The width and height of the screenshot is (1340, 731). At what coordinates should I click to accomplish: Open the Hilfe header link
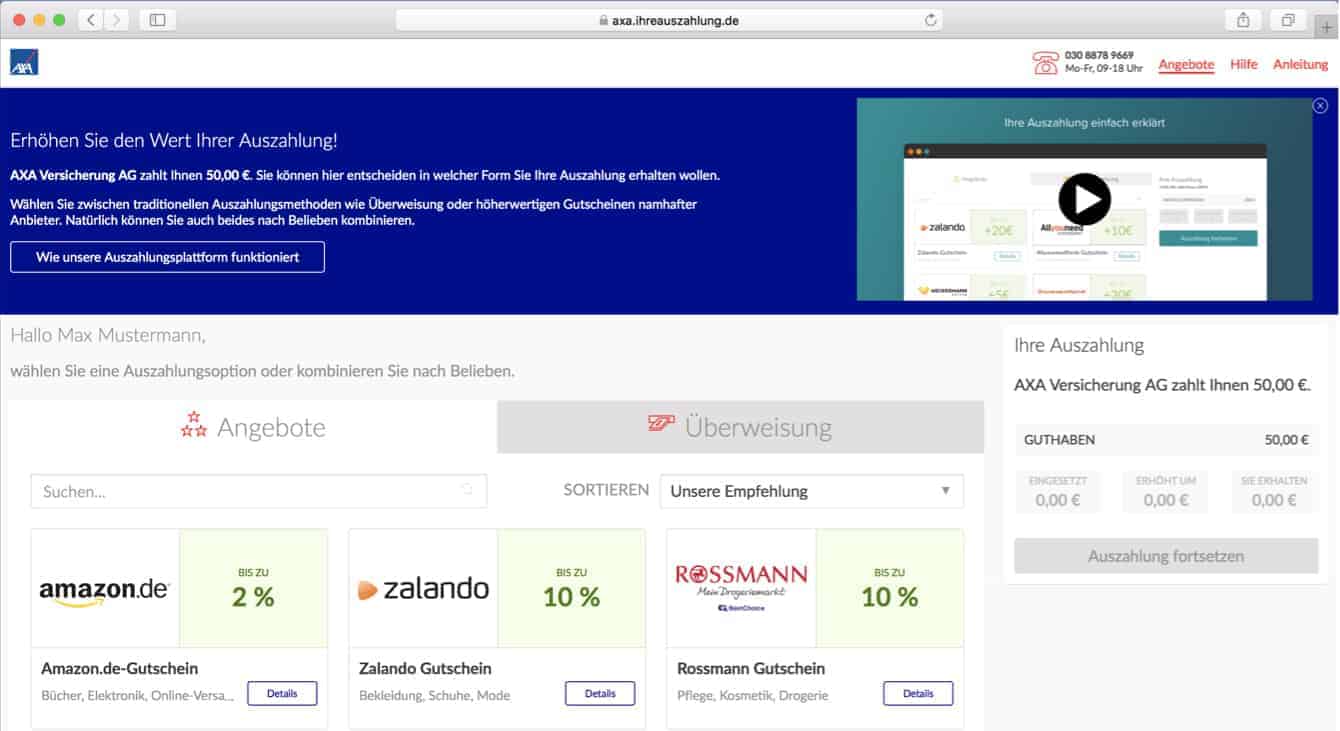coord(1244,64)
